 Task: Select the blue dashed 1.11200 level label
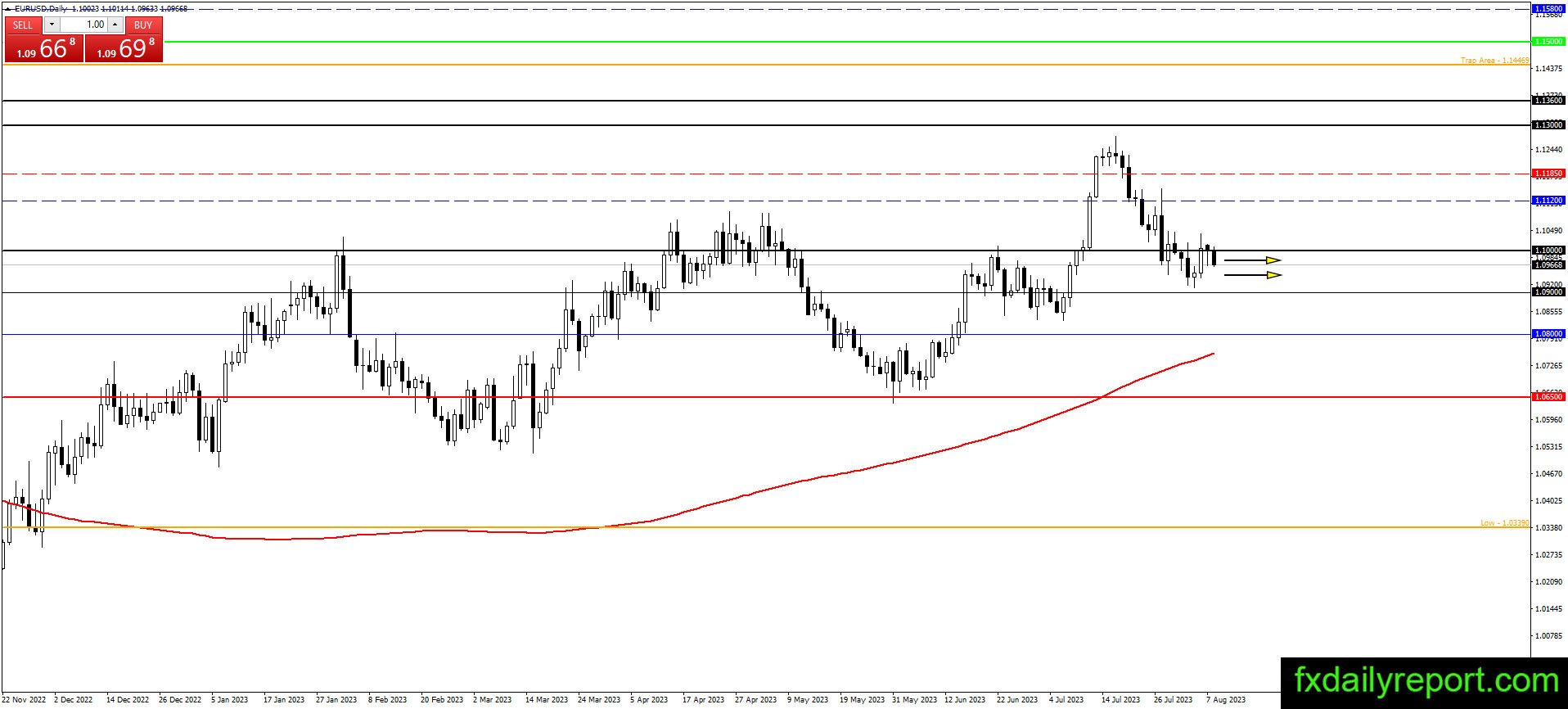click(x=1548, y=201)
